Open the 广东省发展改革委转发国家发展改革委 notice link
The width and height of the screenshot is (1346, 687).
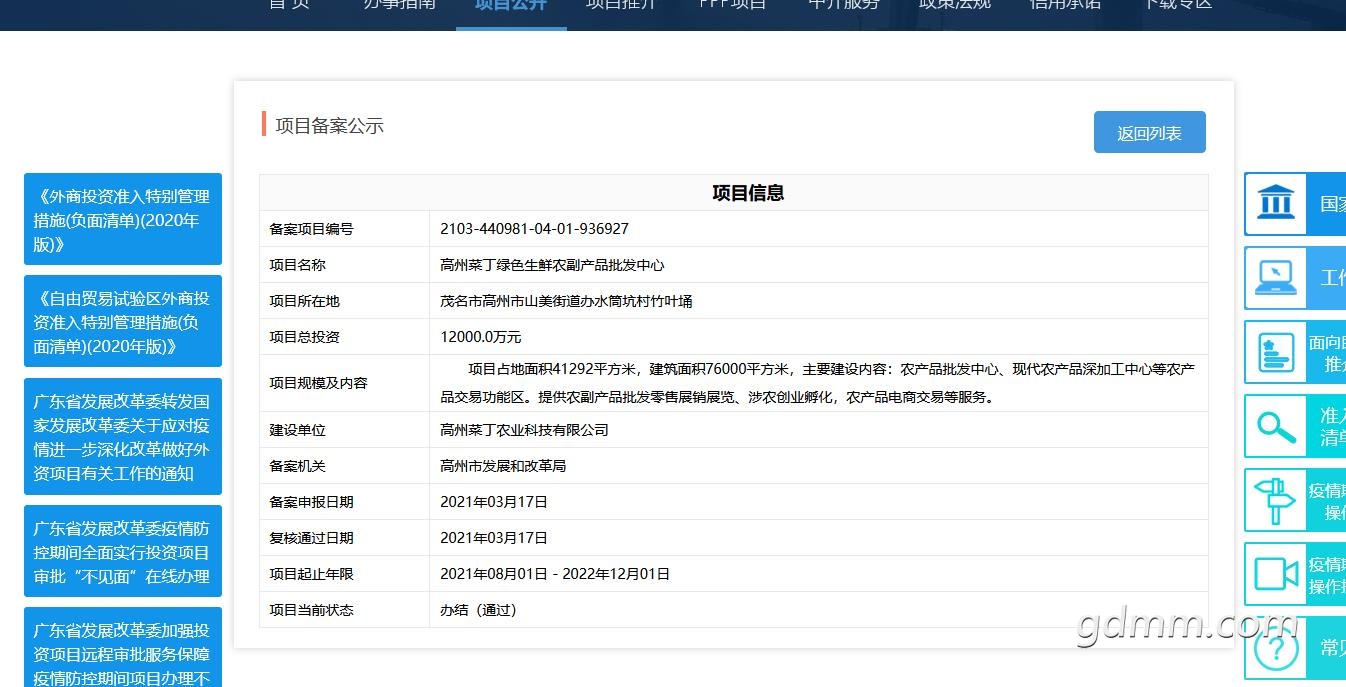click(123, 437)
